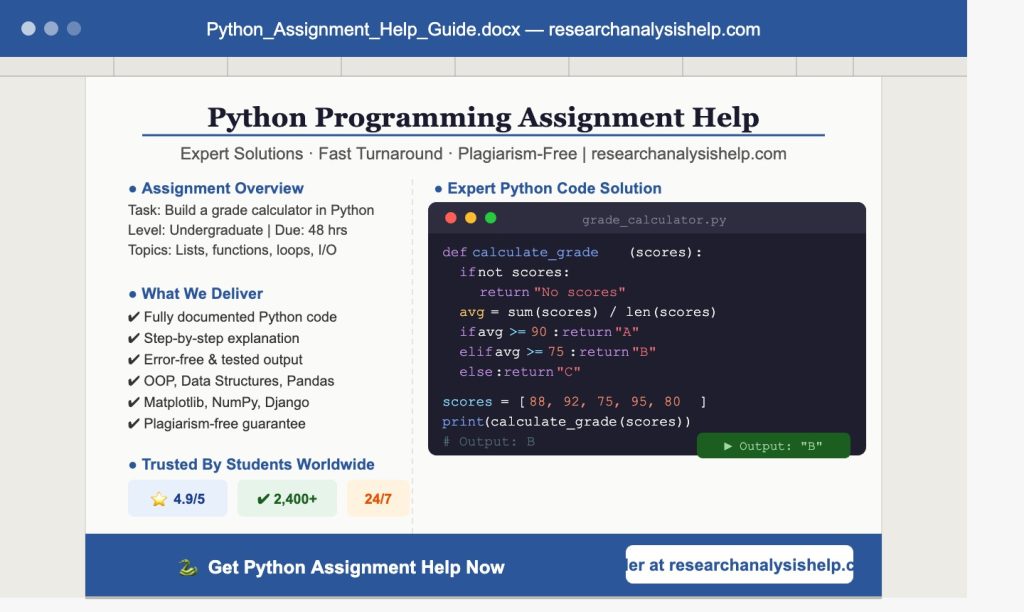Click the checkmark before OOP, Data Structures, Pandas
Viewport: 1024px width, 612px height.
(134, 381)
